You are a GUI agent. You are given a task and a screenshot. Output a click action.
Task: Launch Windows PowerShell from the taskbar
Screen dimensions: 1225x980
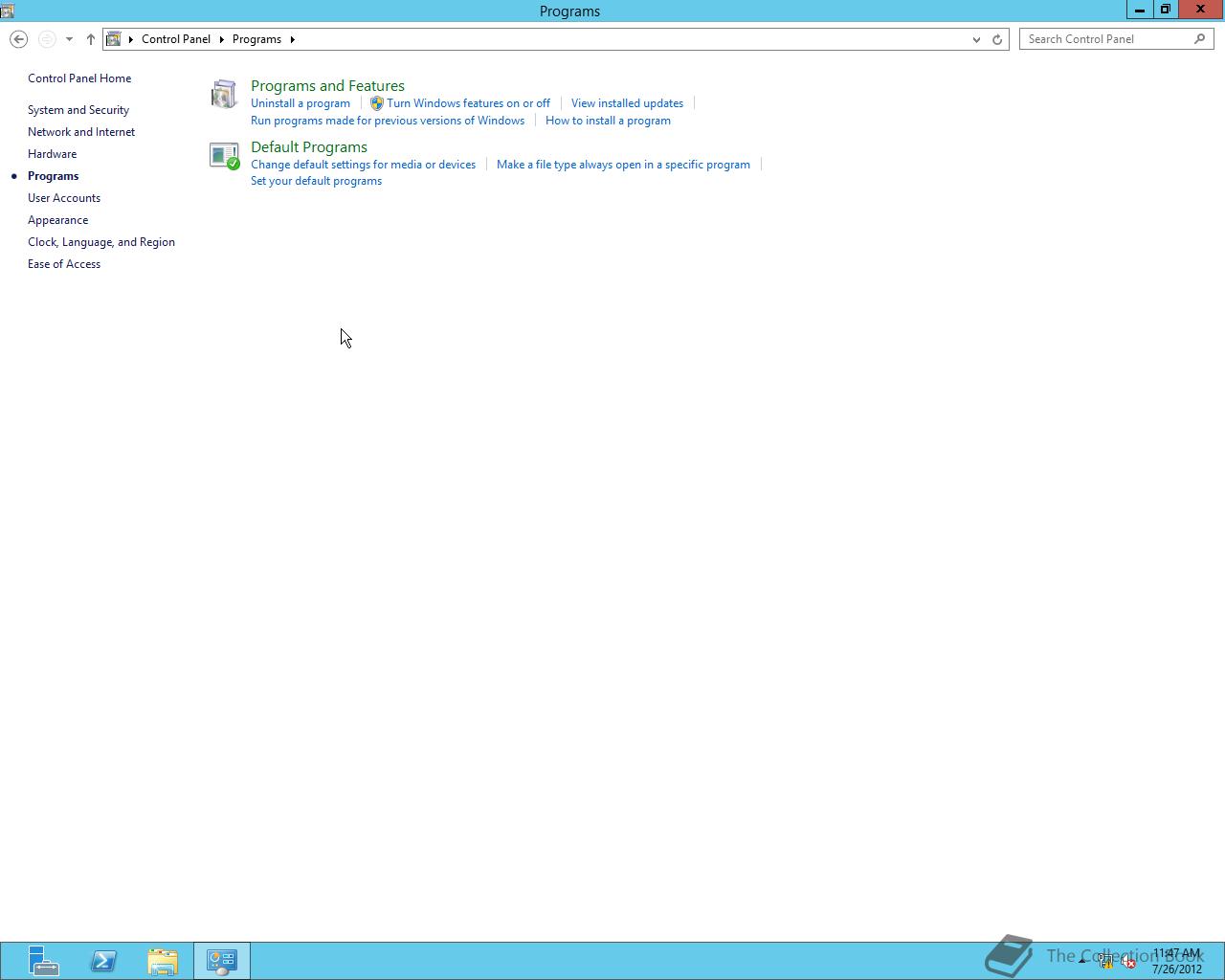[x=103, y=961]
